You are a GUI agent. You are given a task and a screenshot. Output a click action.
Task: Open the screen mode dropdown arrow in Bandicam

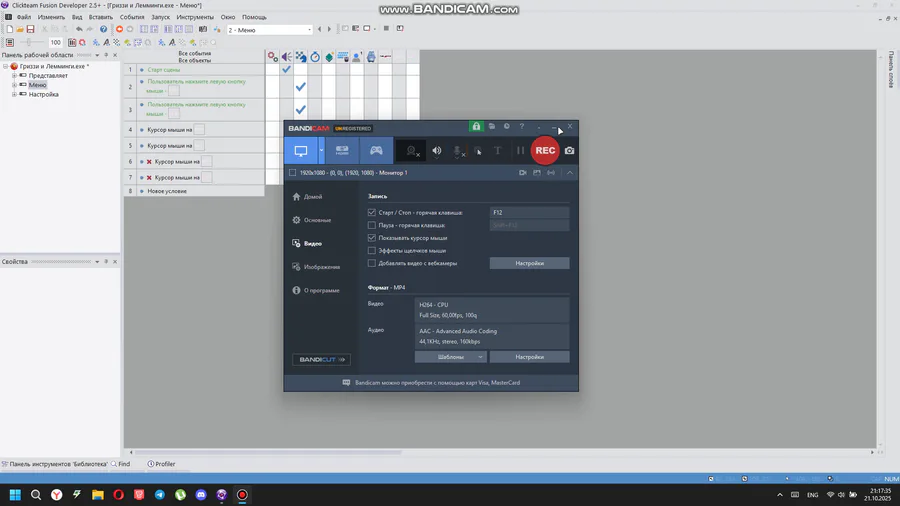pyautogui.click(x=321, y=151)
